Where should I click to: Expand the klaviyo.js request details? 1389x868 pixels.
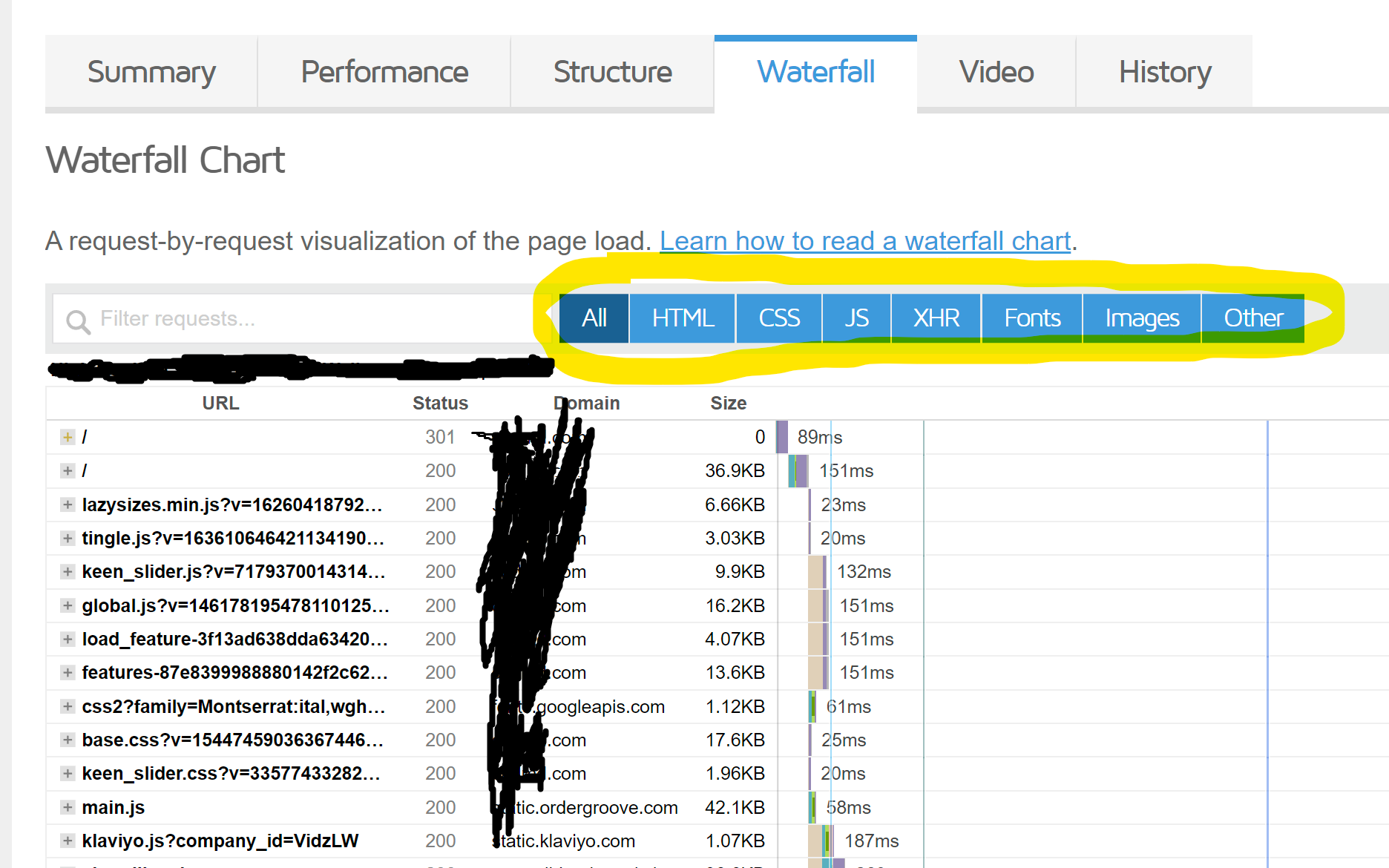coord(68,841)
